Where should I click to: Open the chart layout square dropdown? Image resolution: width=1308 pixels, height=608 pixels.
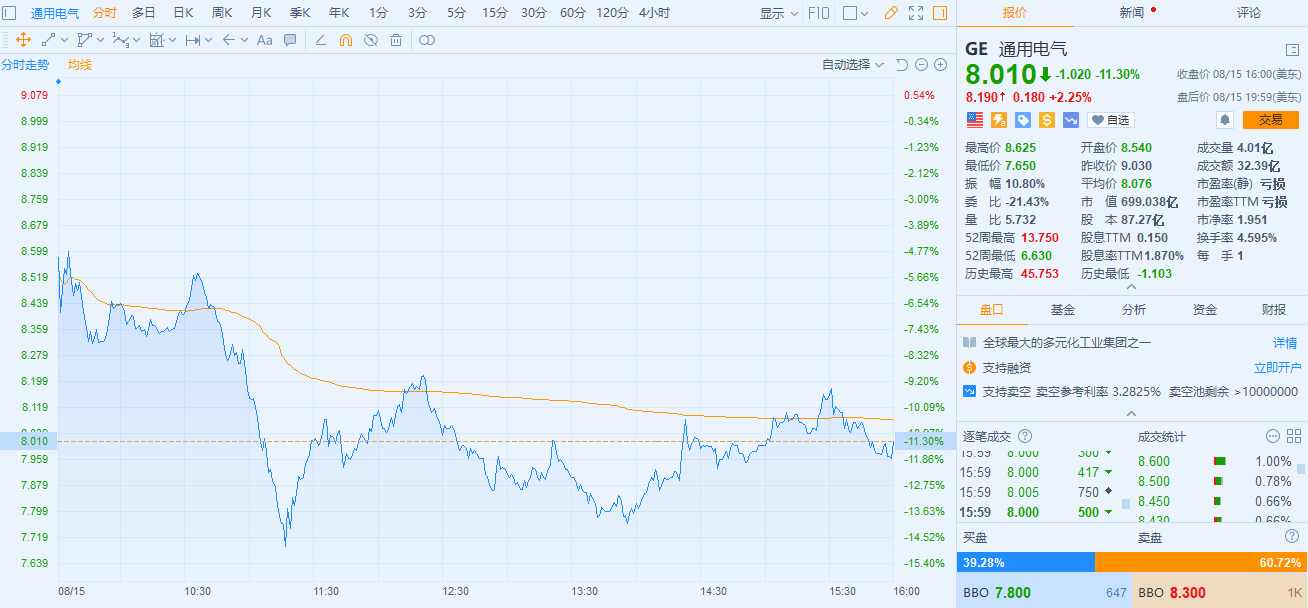coord(855,13)
